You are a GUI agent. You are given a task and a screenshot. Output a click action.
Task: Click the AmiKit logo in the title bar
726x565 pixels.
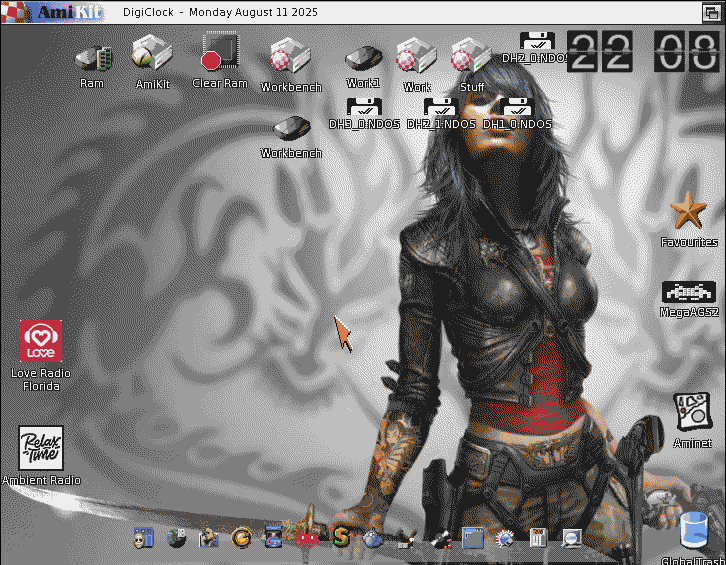coord(52,12)
